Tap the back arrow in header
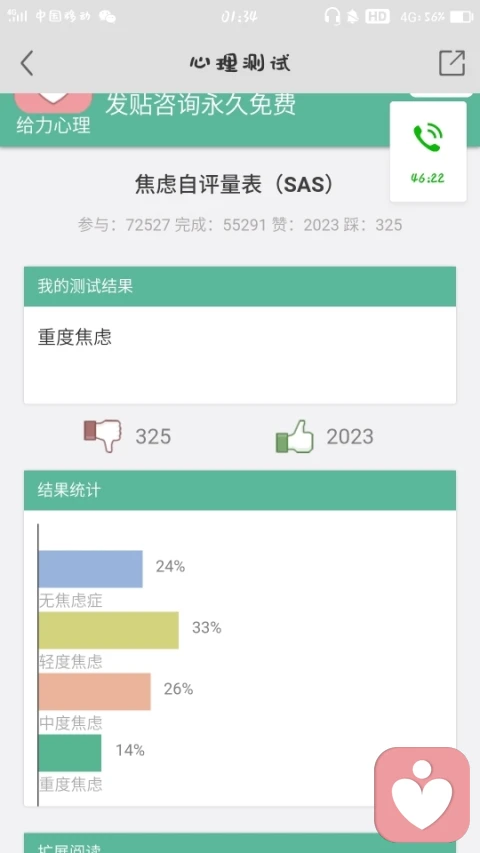 (27, 63)
